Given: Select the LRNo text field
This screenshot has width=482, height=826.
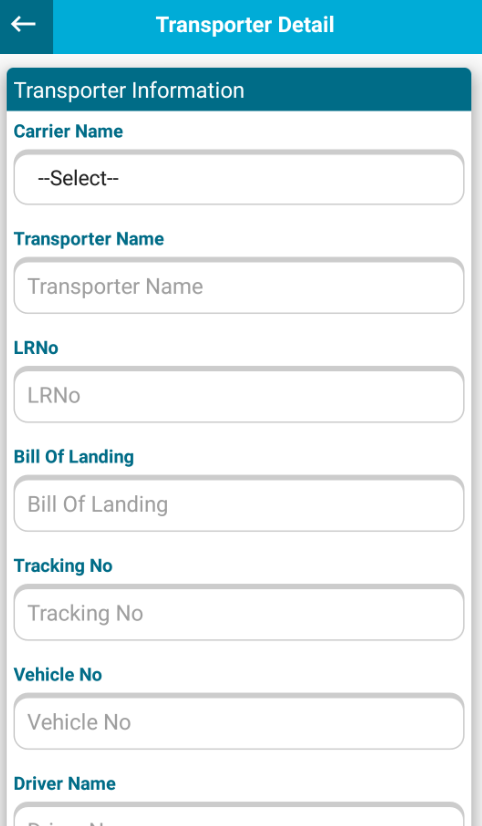Looking at the screenshot, I should 239,395.
